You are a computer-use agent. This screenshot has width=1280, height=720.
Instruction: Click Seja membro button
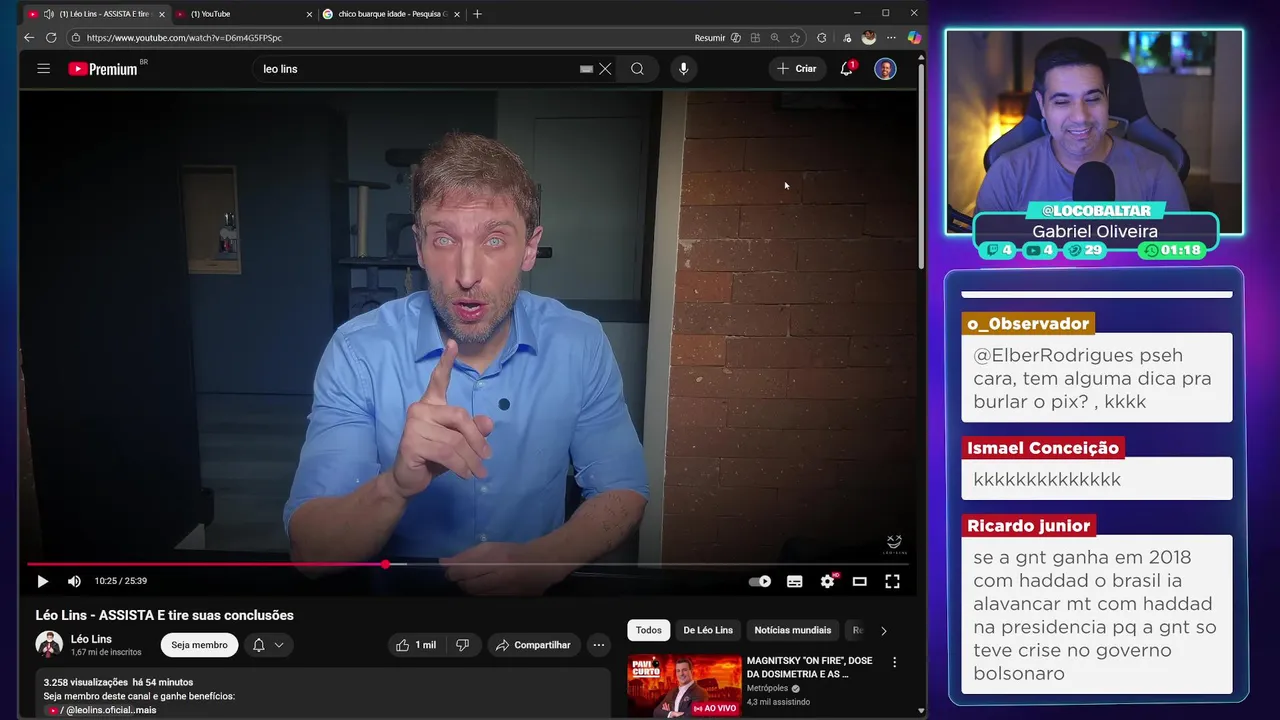pyautogui.click(x=199, y=645)
